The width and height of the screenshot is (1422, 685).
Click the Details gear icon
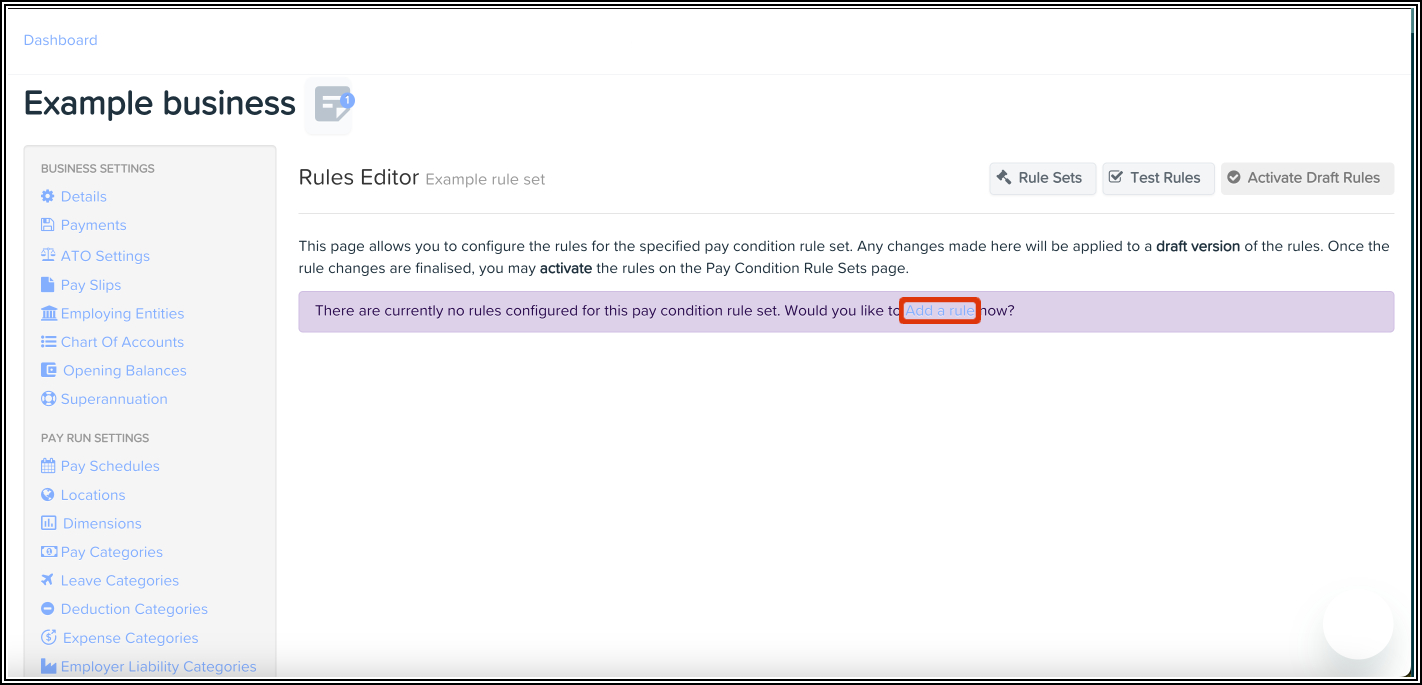(48, 196)
